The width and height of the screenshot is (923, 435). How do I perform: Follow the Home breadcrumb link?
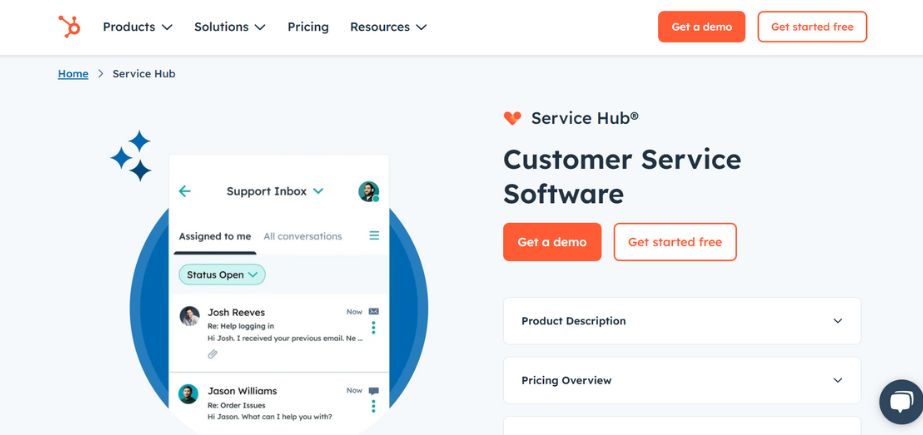point(73,74)
